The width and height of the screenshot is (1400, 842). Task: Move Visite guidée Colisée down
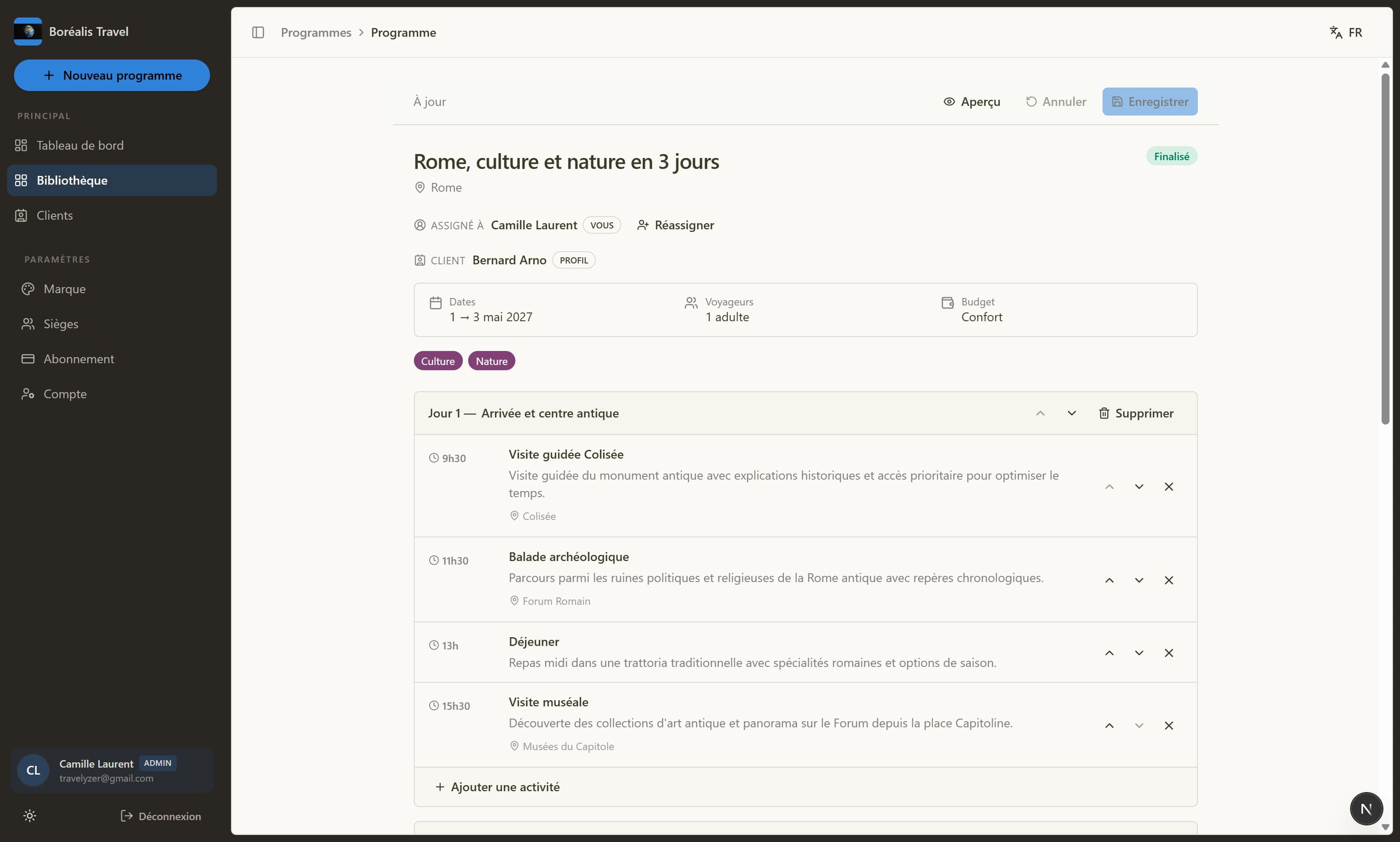pos(1139,487)
